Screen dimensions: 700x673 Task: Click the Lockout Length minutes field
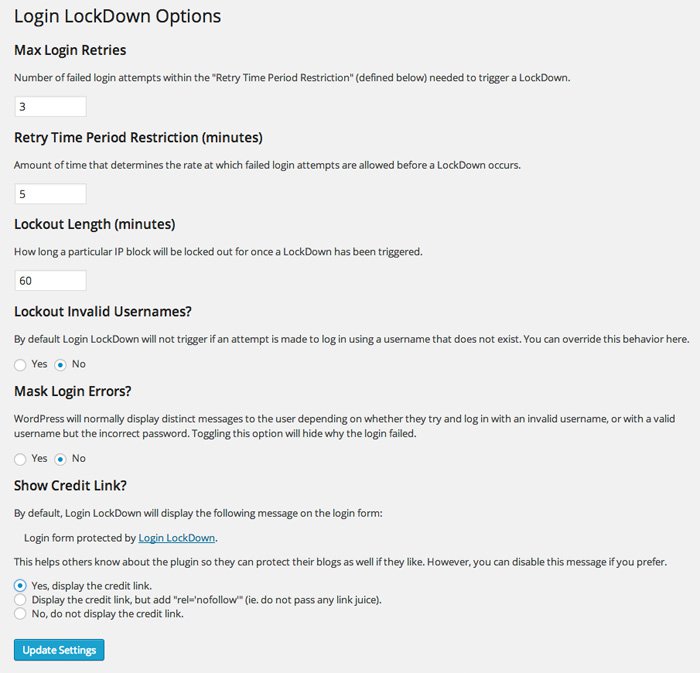point(50,281)
